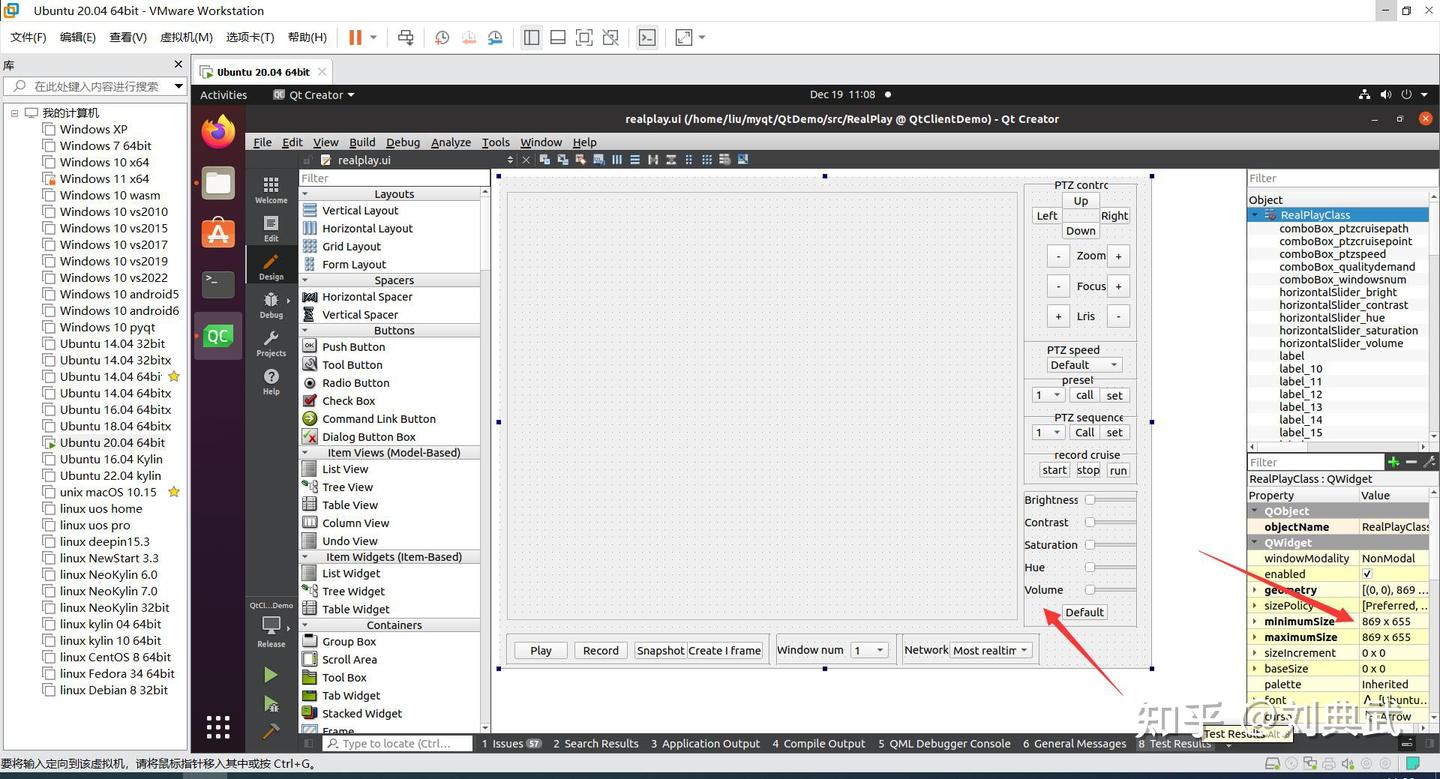Image resolution: width=1440 pixels, height=779 pixels.
Task: Expand the geometry property row
Action: pyautogui.click(x=1255, y=590)
